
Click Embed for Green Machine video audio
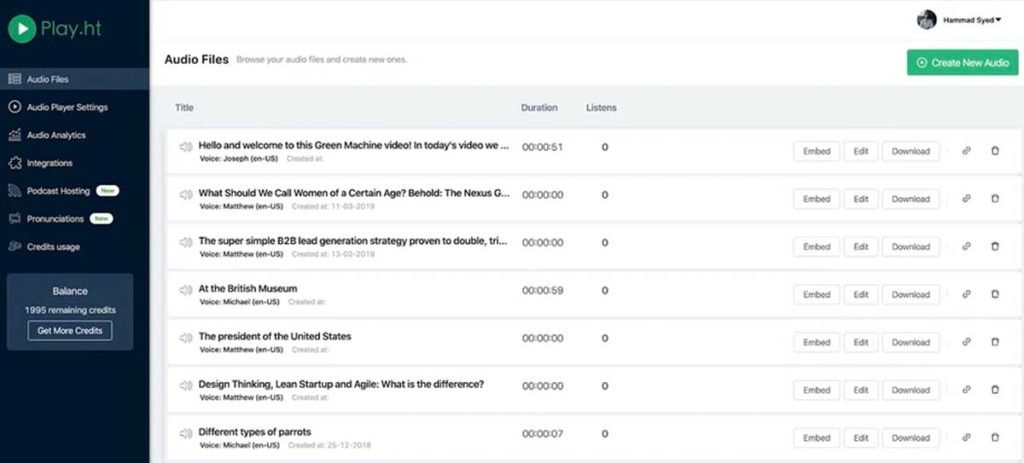click(x=816, y=151)
